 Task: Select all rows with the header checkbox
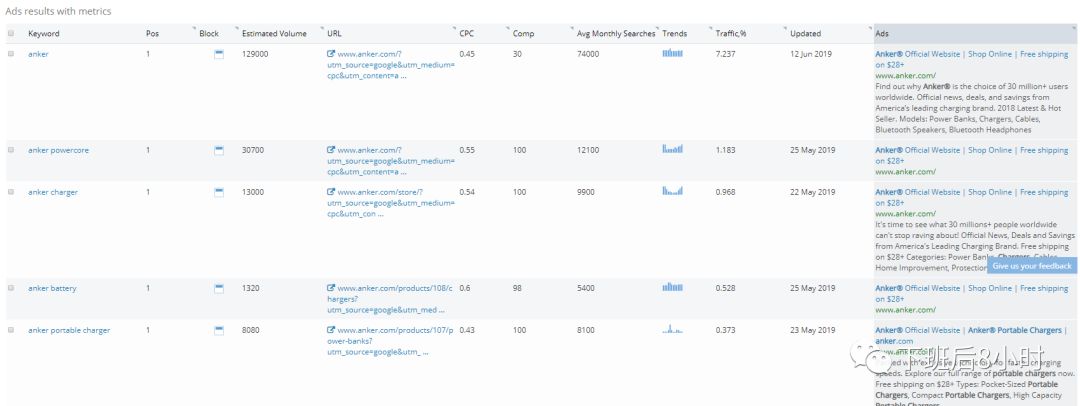10,33
